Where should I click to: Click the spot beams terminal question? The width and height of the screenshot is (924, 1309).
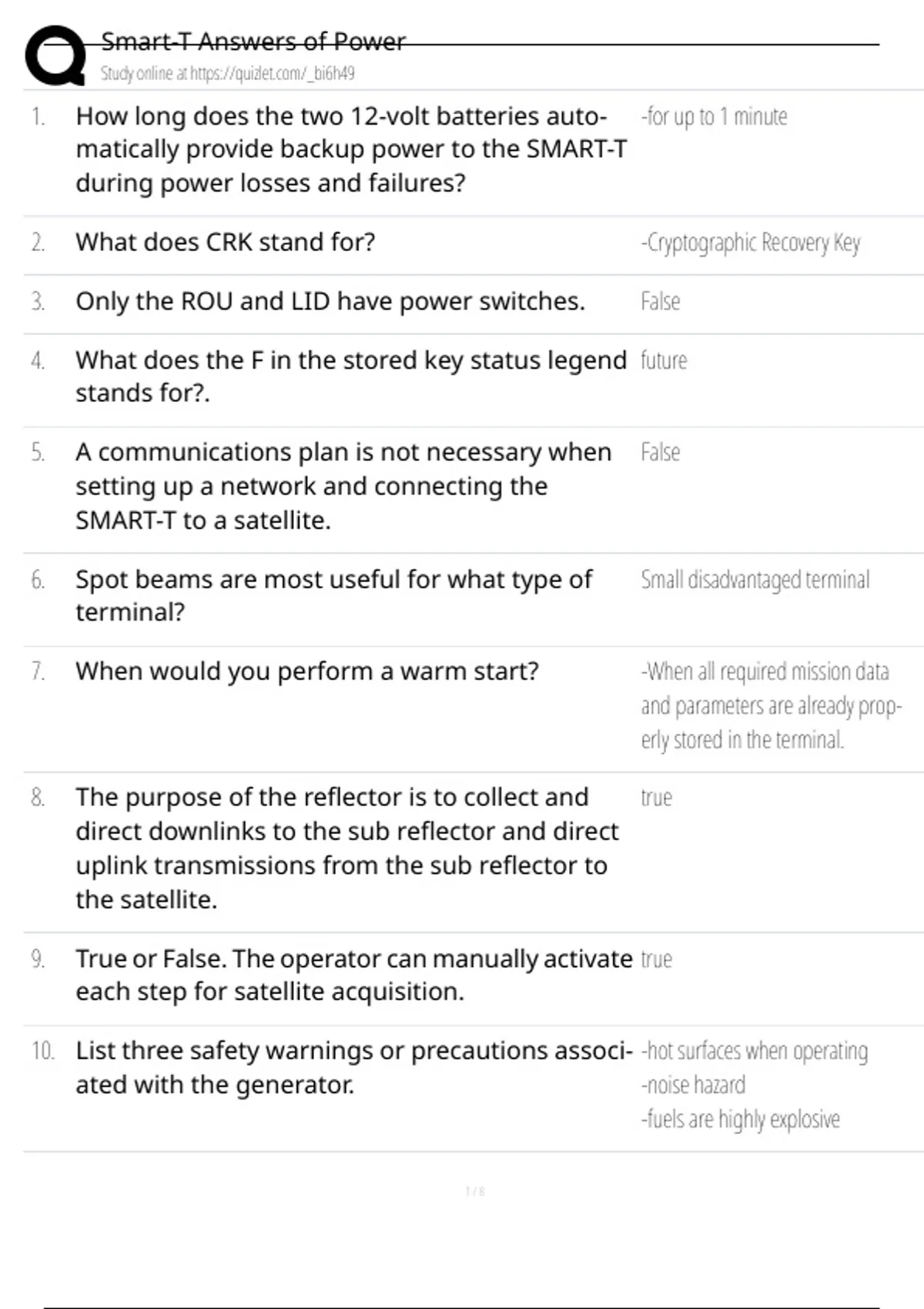pyautogui.click(x=333, y=595)
